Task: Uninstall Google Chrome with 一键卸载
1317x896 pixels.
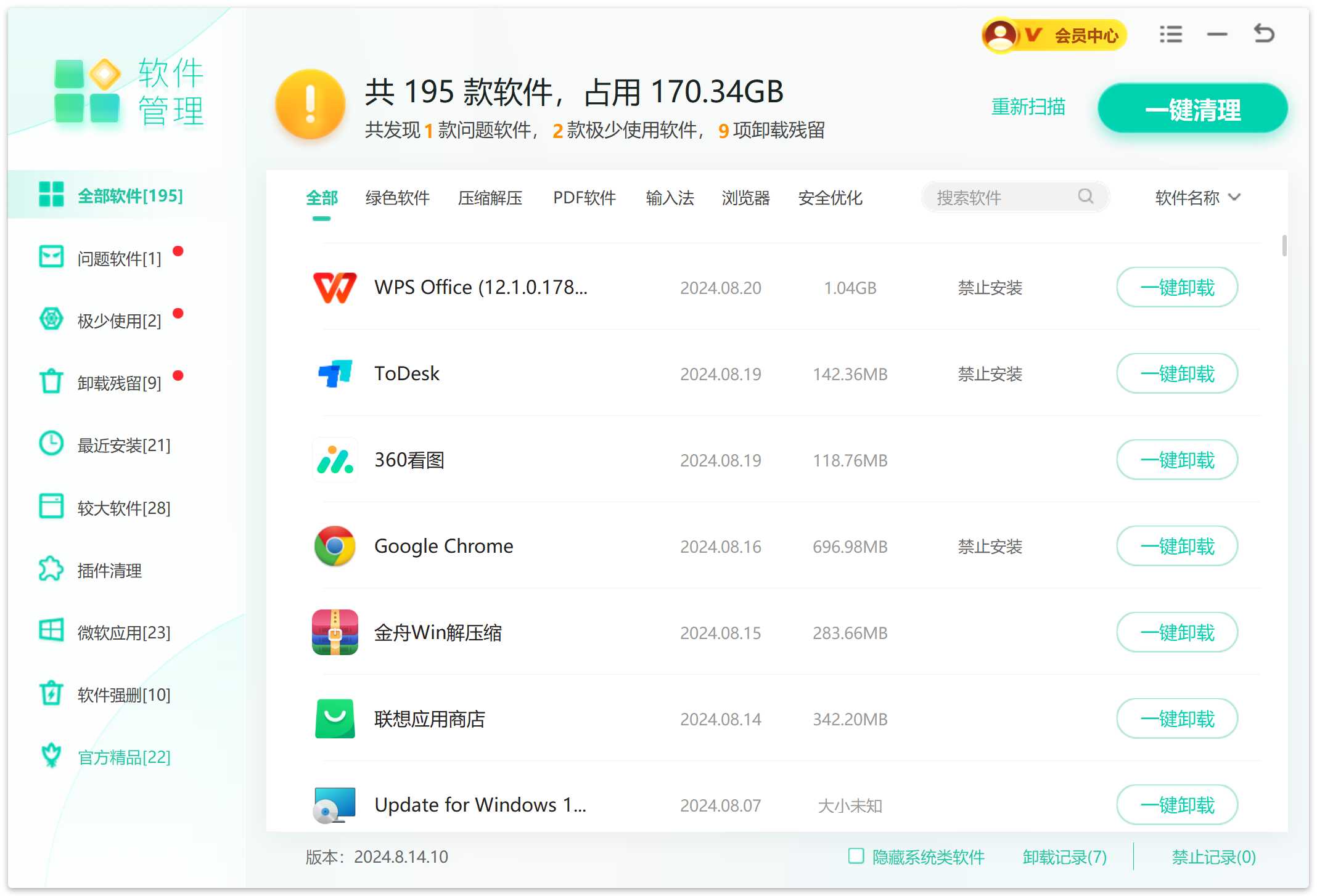Action: [x=1177, y=546]
